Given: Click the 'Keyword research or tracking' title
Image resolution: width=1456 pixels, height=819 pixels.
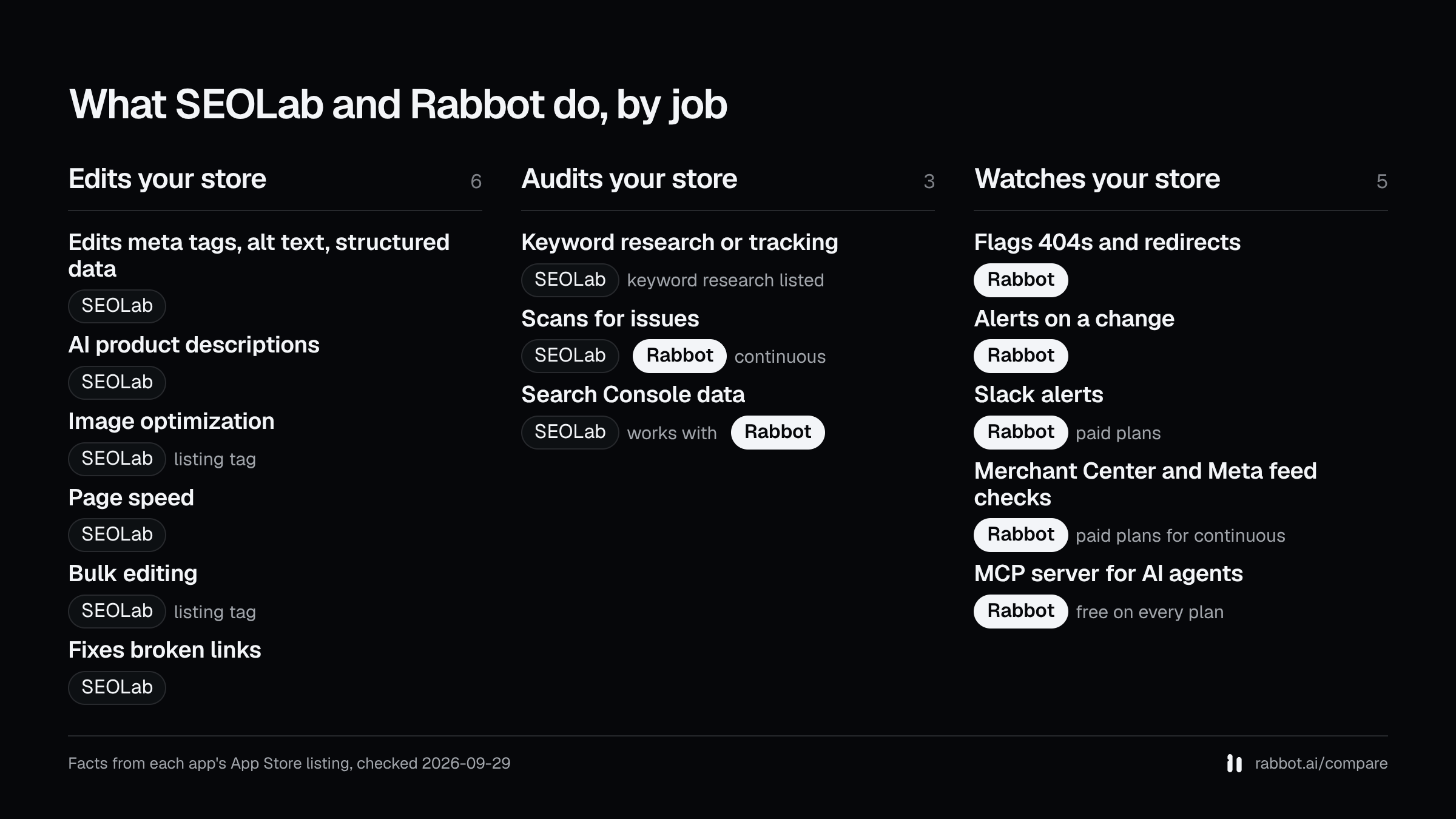Looking at the screenshot, I should [679, 243].
